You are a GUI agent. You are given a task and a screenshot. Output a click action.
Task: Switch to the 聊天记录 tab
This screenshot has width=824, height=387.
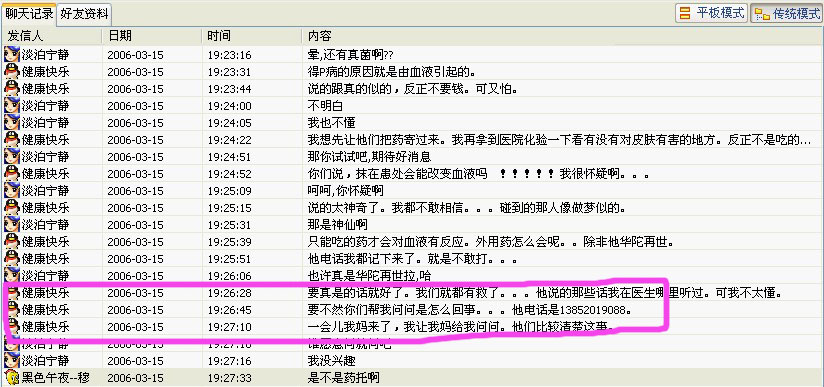pyautogui.click(x=29, y=13)
